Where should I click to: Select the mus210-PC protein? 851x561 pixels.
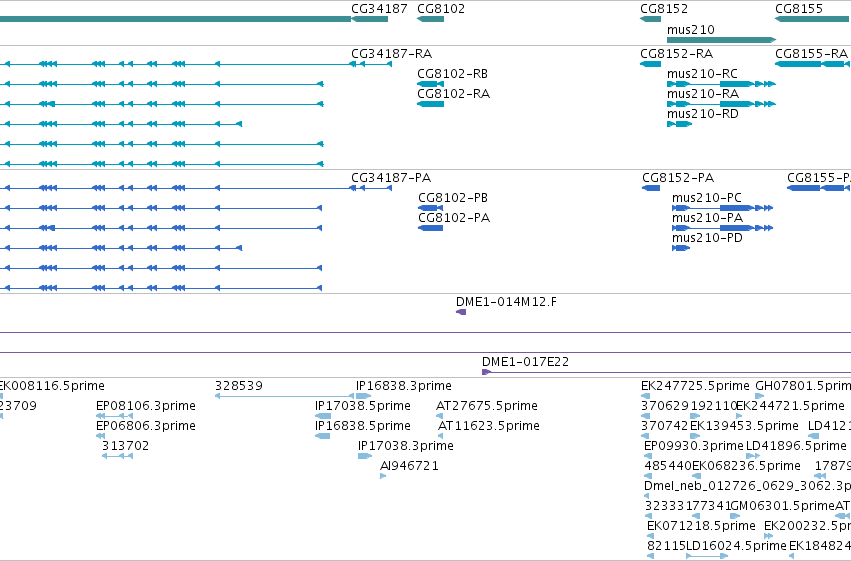click(722, 208)
